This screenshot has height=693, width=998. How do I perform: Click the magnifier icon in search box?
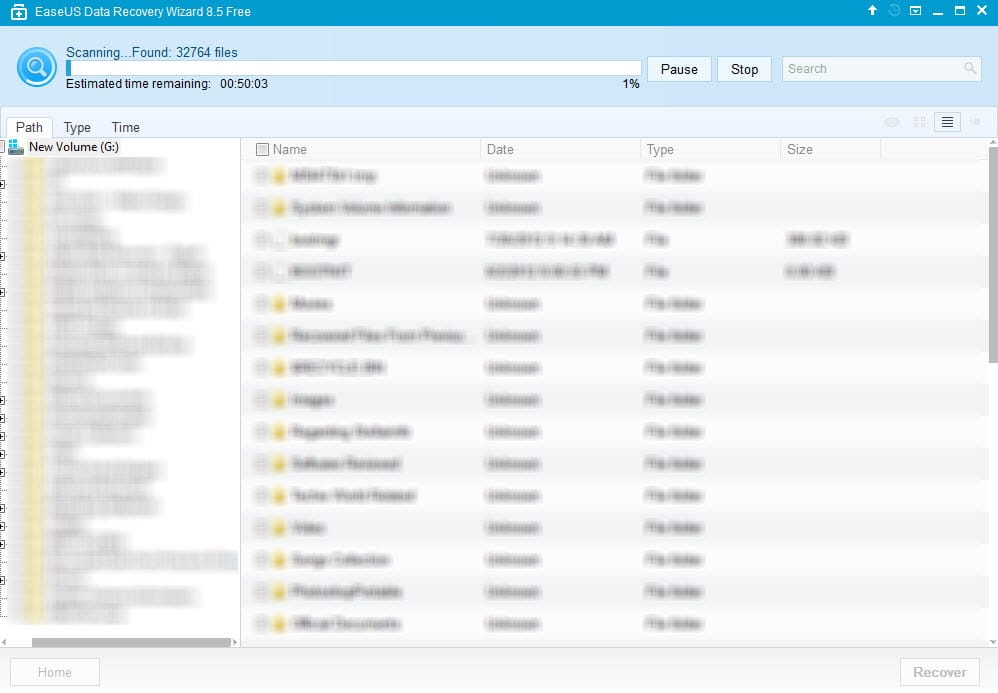[969, 68]
